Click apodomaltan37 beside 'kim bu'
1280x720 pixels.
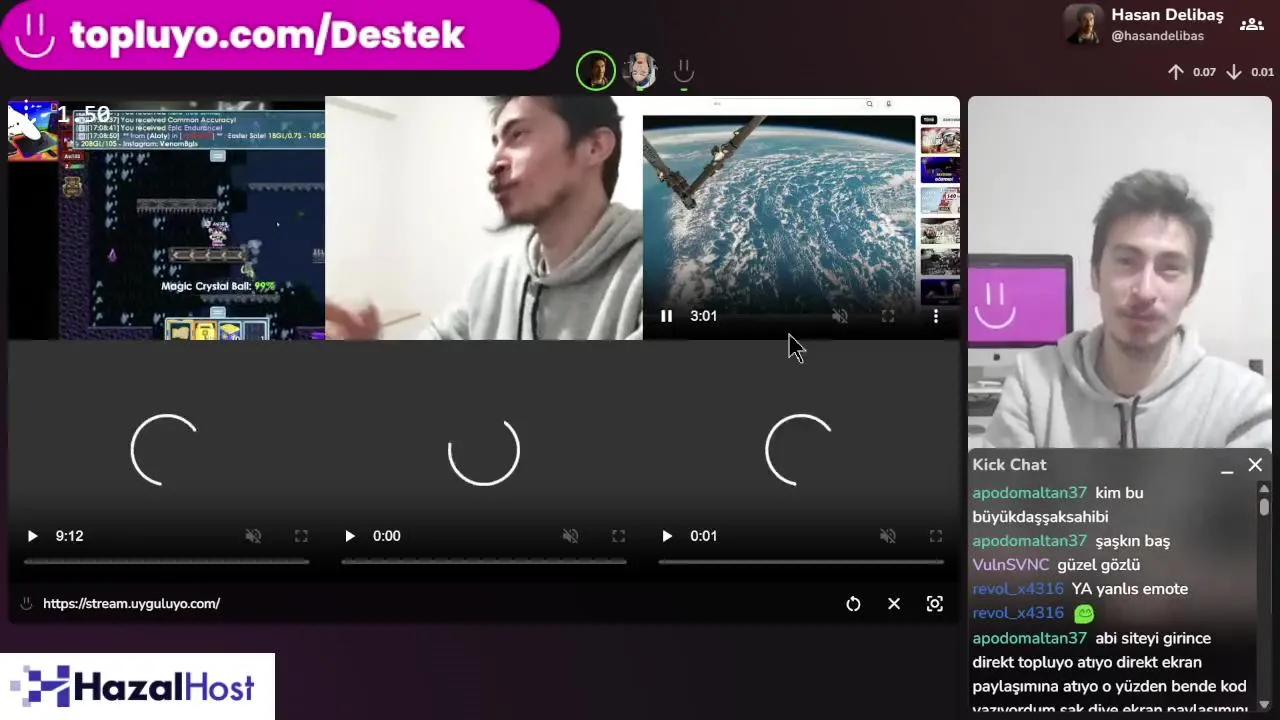[x=1029, y=493]
